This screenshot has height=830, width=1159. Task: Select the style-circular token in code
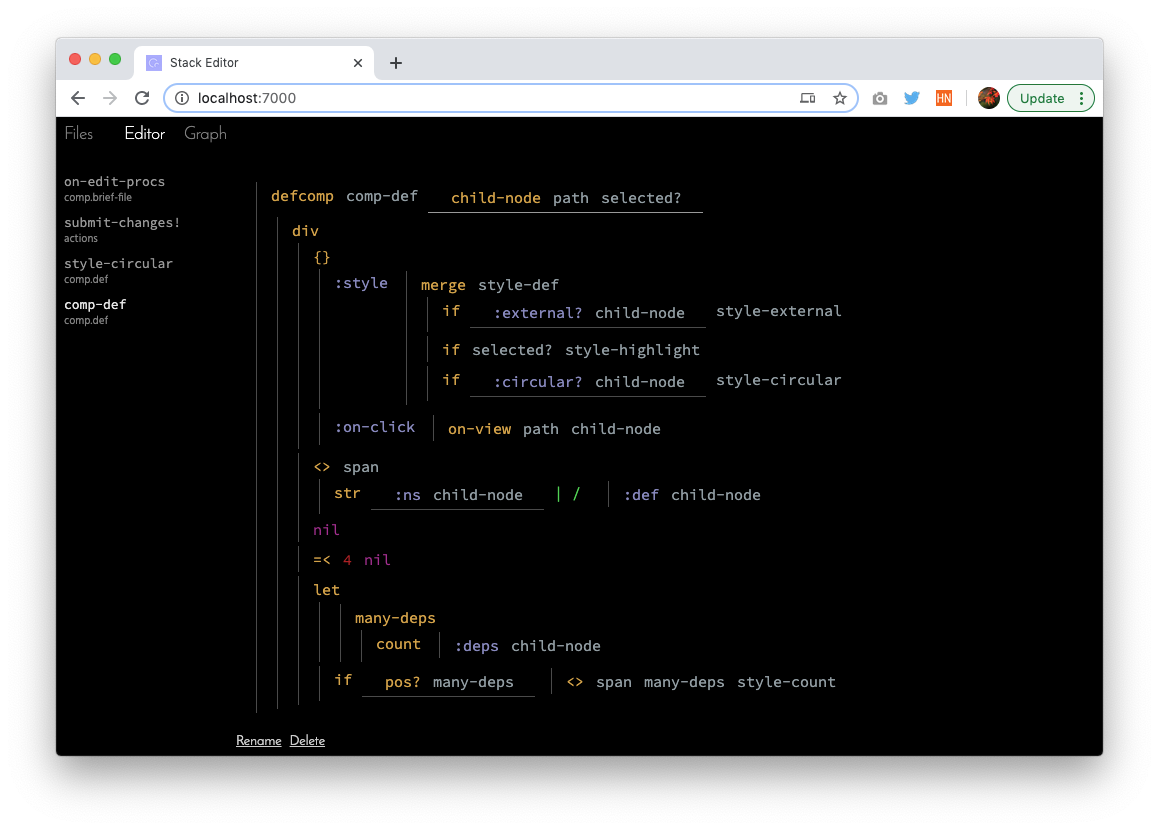coord(778,380)
